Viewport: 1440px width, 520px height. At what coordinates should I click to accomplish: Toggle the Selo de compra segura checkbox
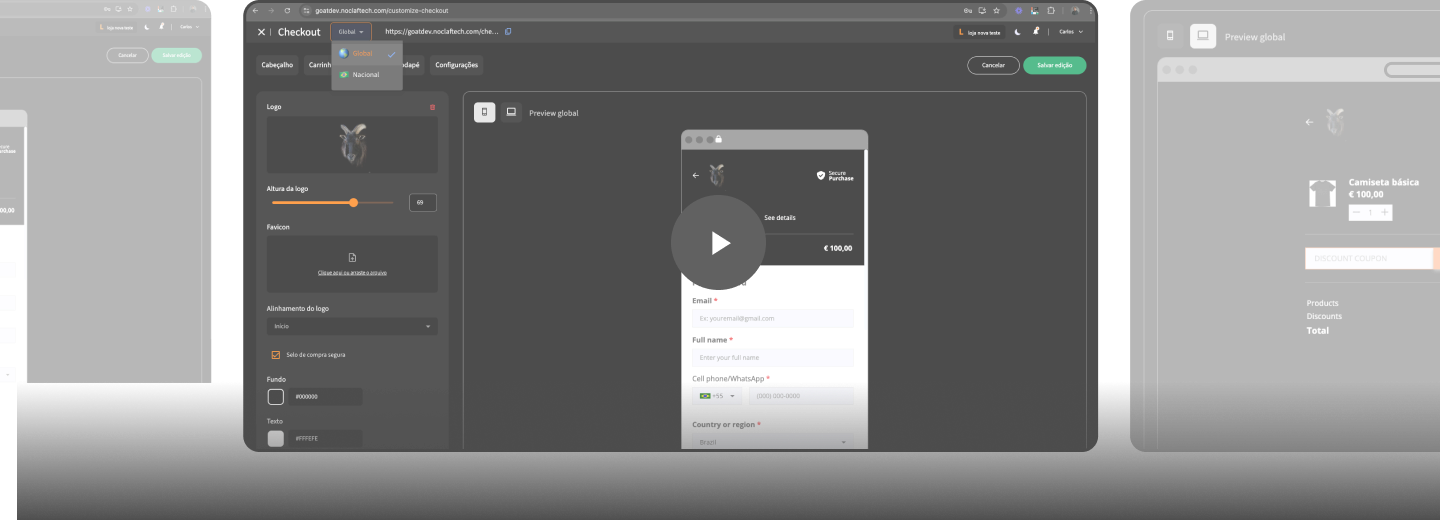[x=276, y=355]
